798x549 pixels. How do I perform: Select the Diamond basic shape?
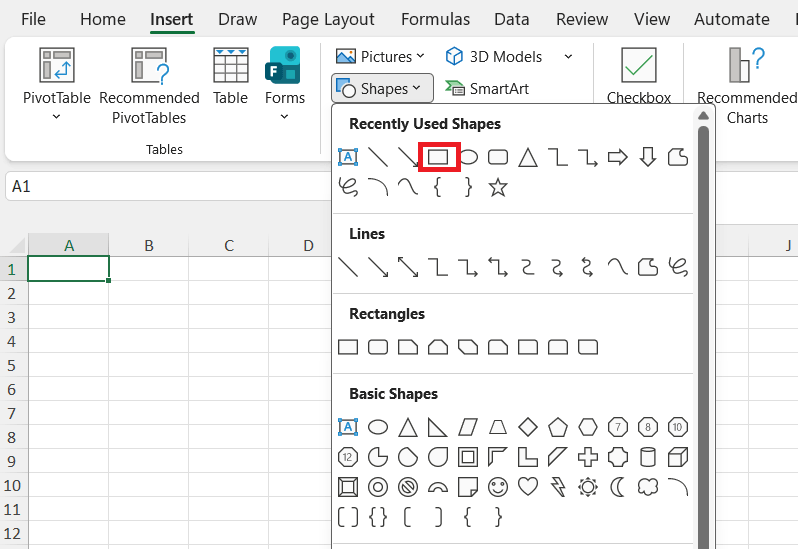click(x=528, y=427)
